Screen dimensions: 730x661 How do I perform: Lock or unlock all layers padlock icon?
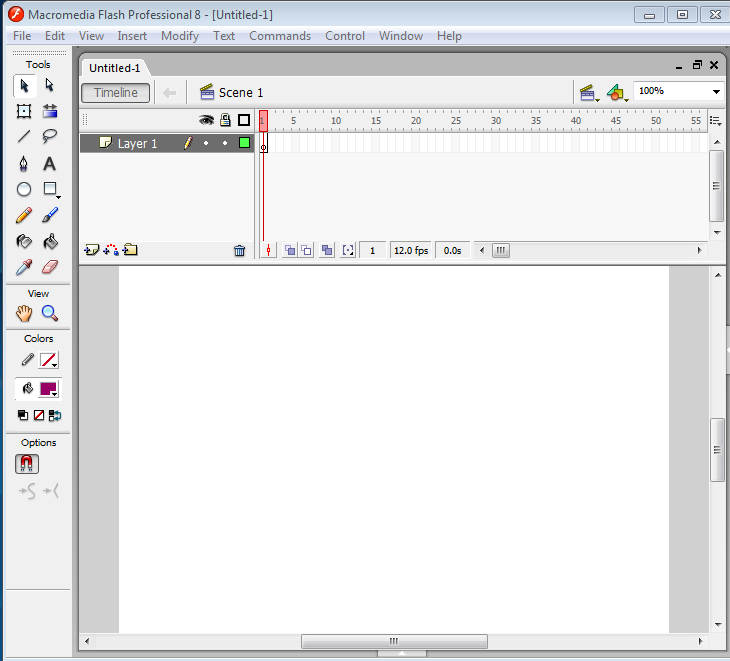point(225,120)
